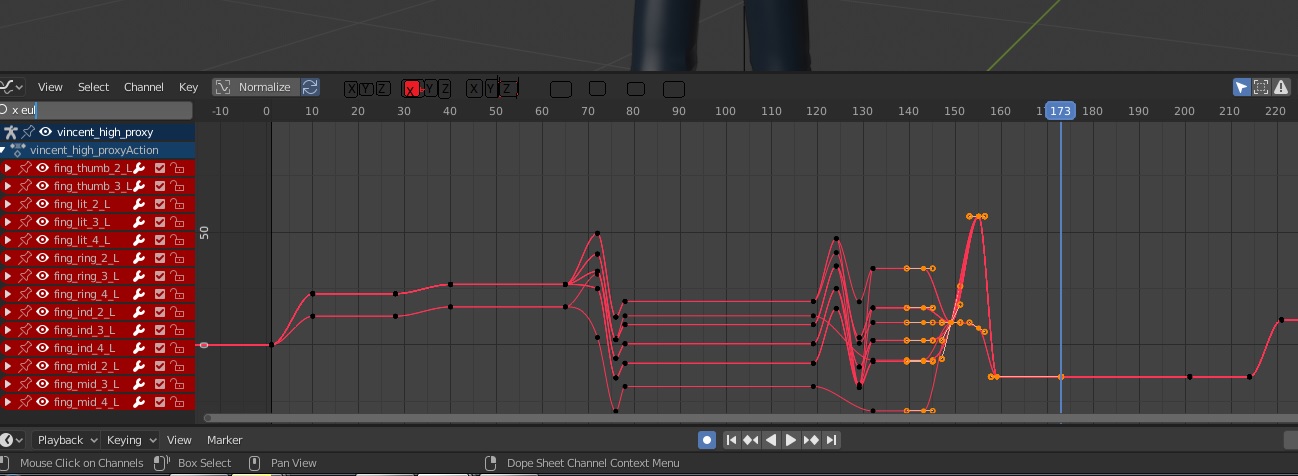The image size is (1298, 476).
Task: Expand the fing_ring_3_L channel group
Action: point(8,276)
